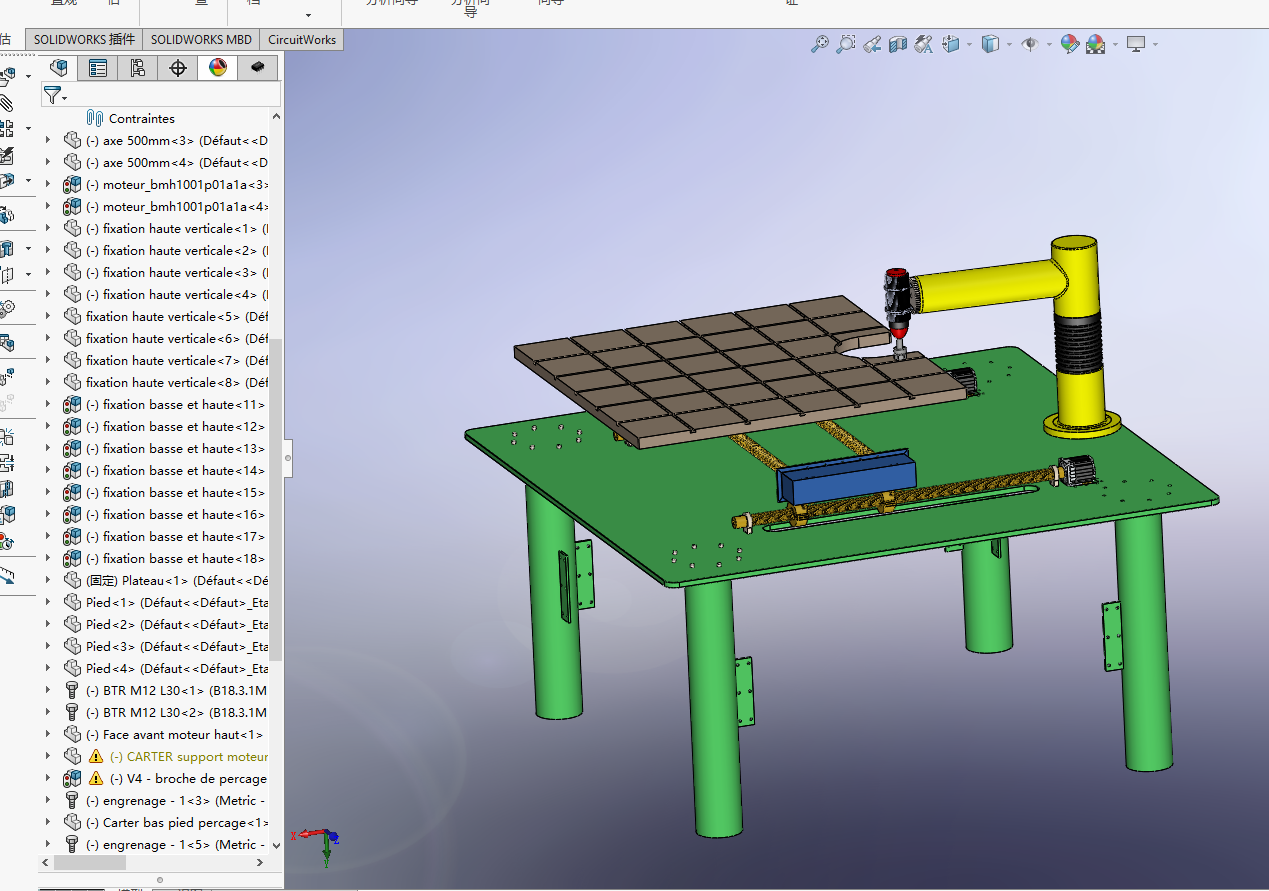Toggle the Section View tool
The height and width of the screenshot is (891, 1269).
pyautogui.click(x=898, y=44)
